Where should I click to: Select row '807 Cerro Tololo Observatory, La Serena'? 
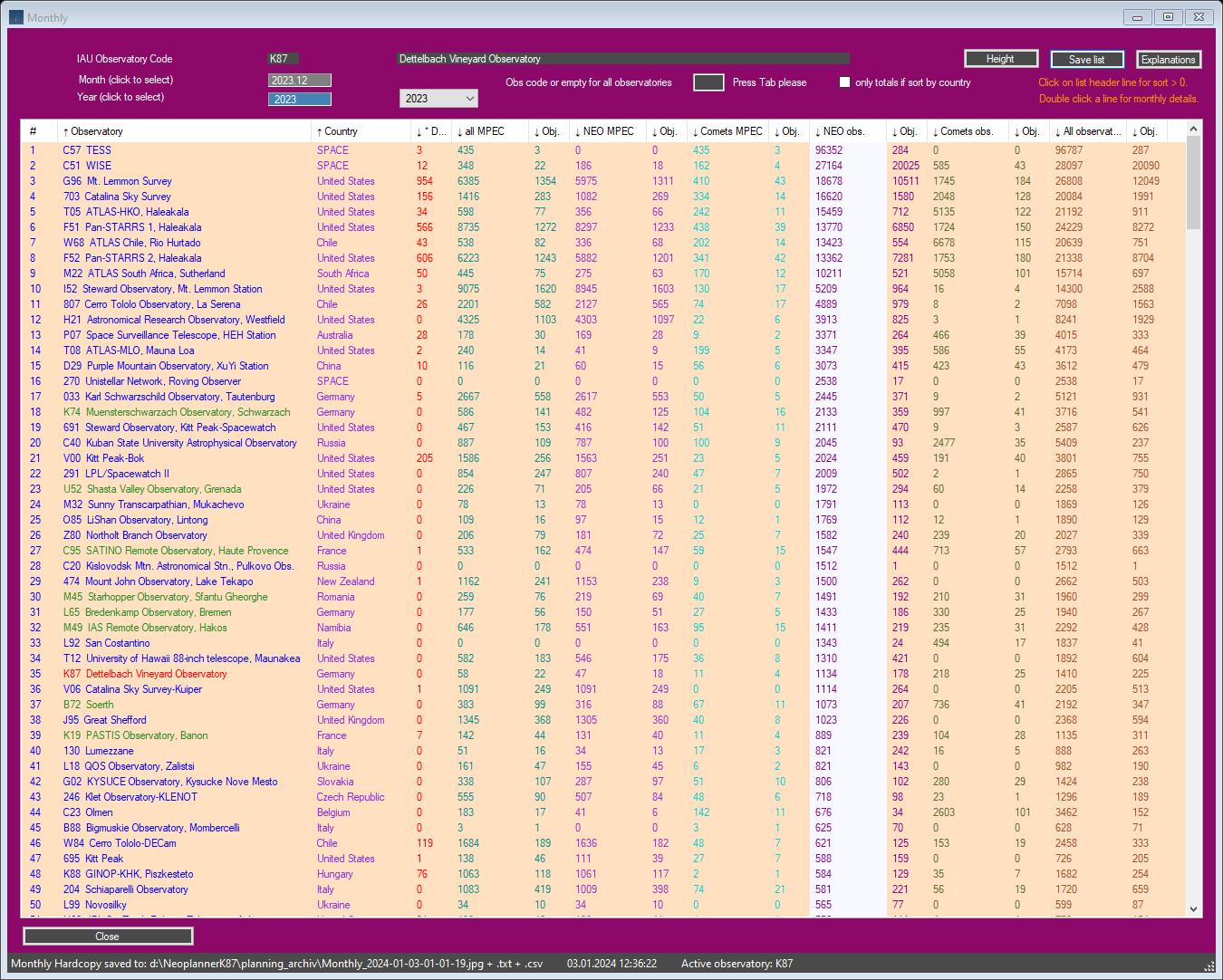pyautogui.click(x=602, y=304)
